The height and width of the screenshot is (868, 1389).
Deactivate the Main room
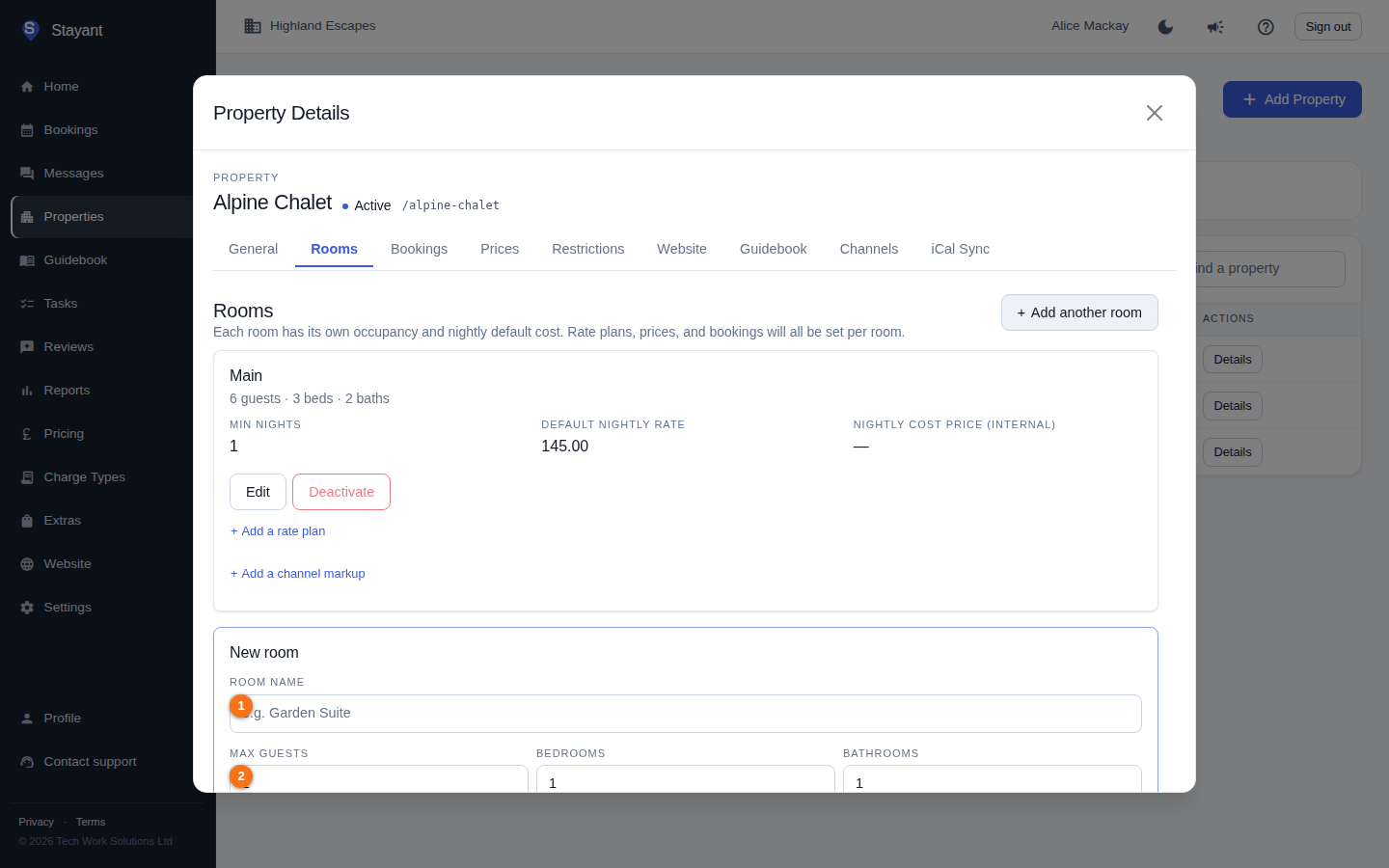[x=341, y=492]
